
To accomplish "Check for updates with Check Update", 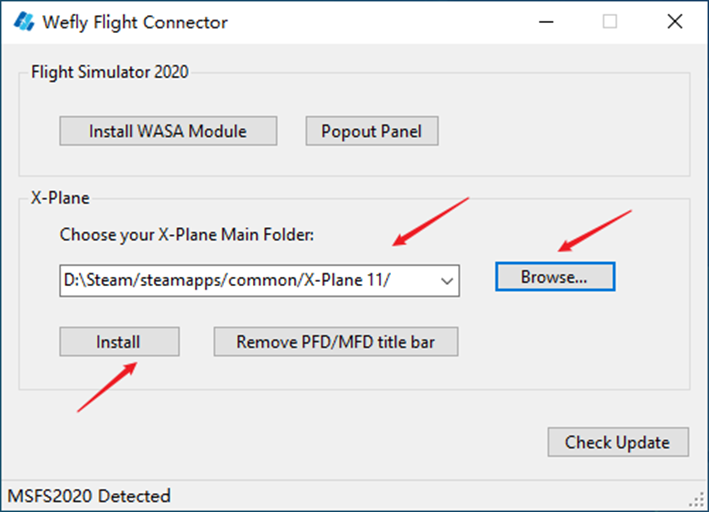I will [618, 442].
